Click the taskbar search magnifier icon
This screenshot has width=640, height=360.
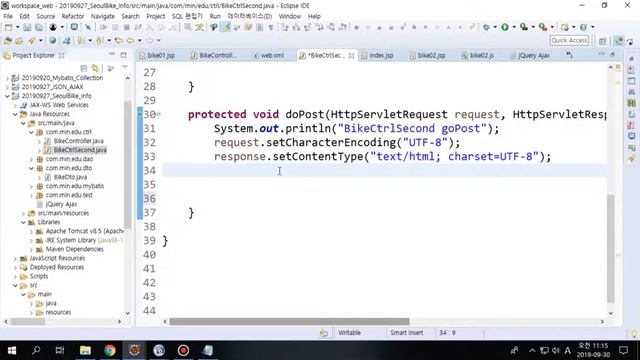pyautogui.click(x=36, y=350)
